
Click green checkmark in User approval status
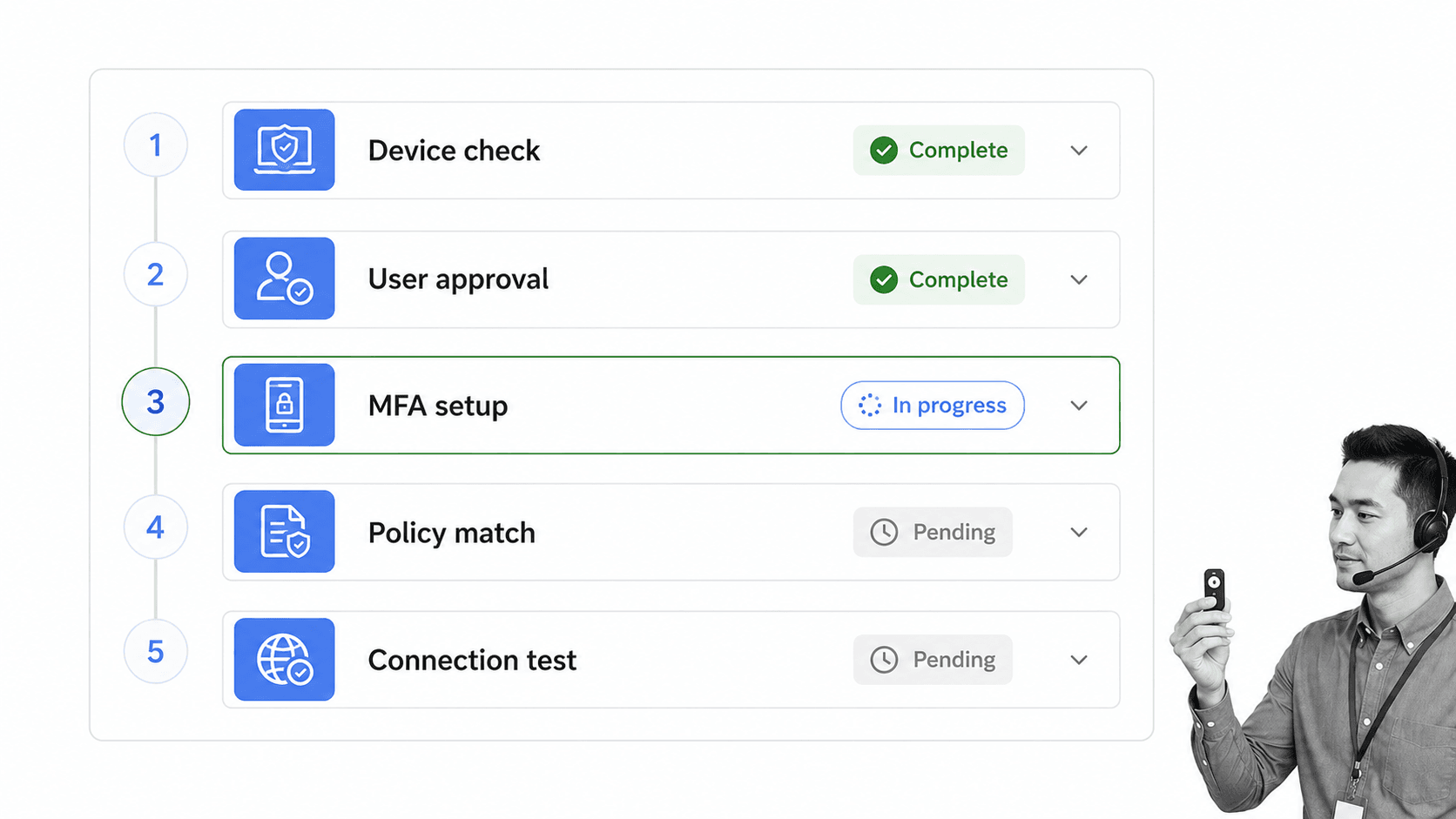click(884, 279)
